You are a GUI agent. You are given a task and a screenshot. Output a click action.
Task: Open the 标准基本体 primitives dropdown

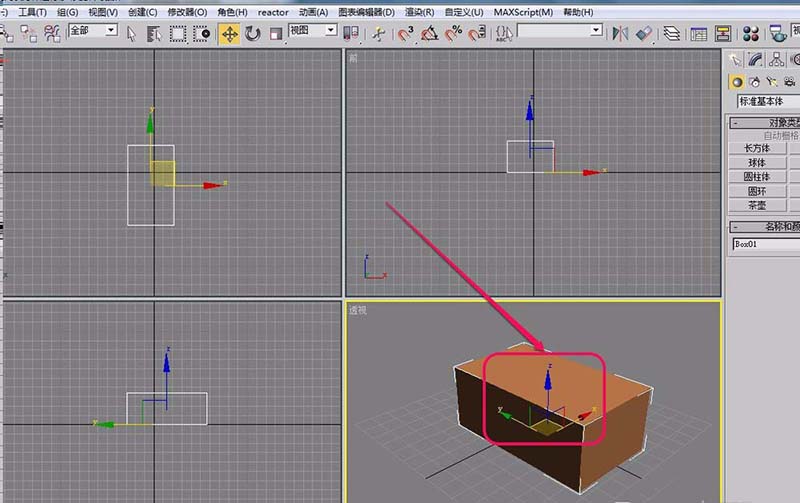[768, 102]
